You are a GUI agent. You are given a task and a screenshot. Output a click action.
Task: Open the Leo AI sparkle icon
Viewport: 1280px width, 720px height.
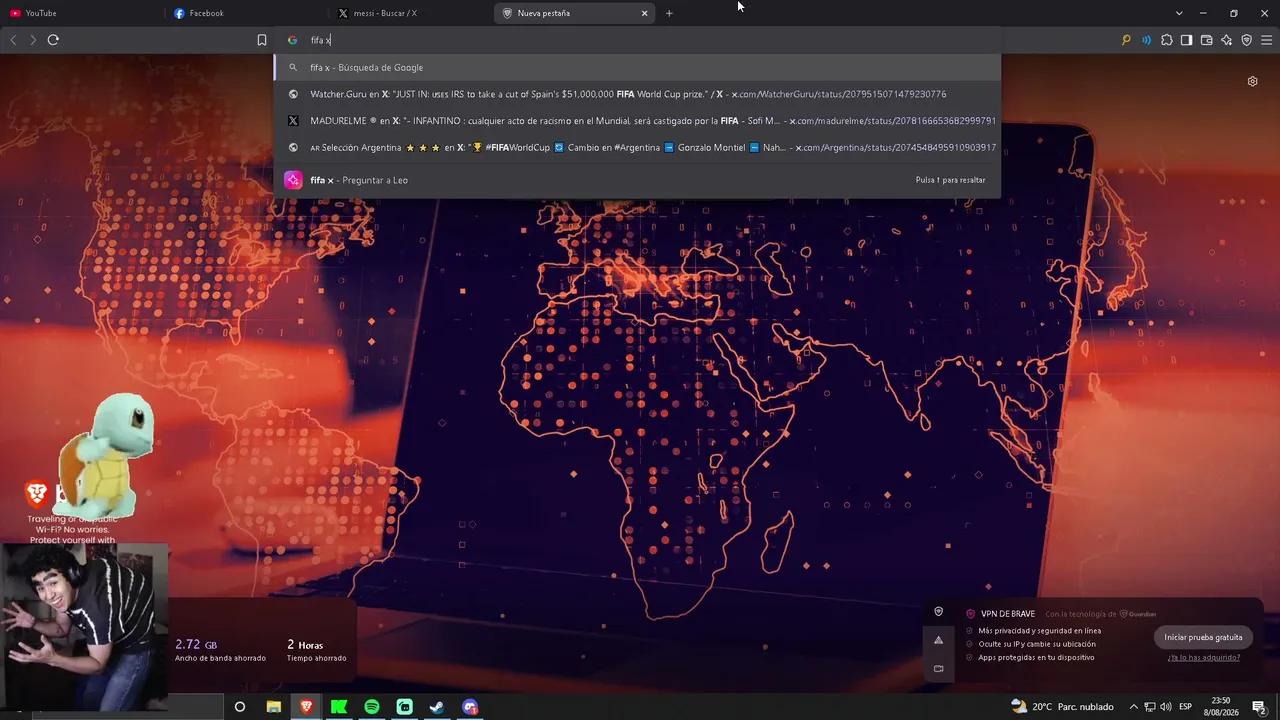1226,40
